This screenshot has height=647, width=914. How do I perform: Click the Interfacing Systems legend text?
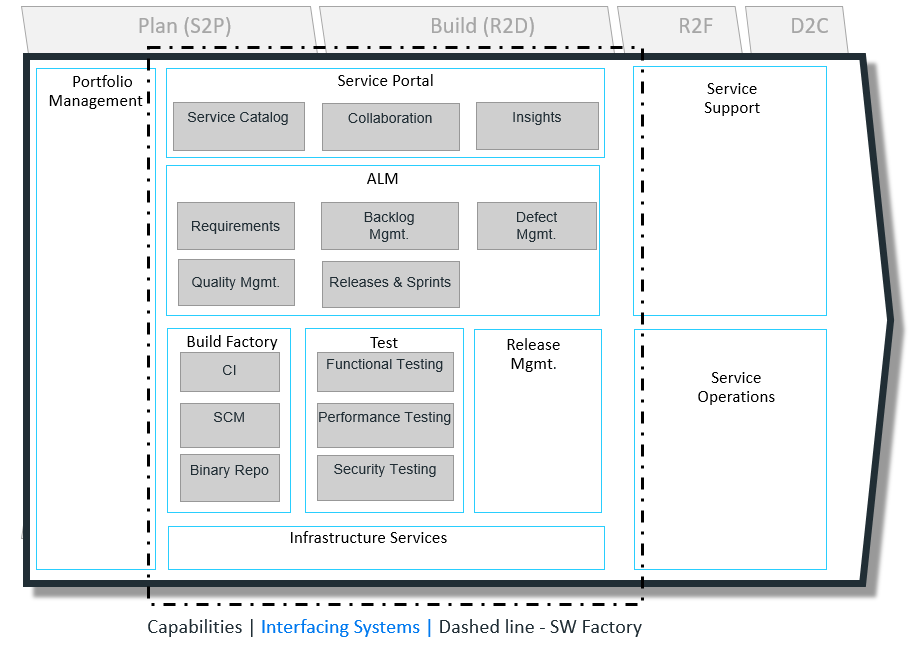(x=340, y=628)
